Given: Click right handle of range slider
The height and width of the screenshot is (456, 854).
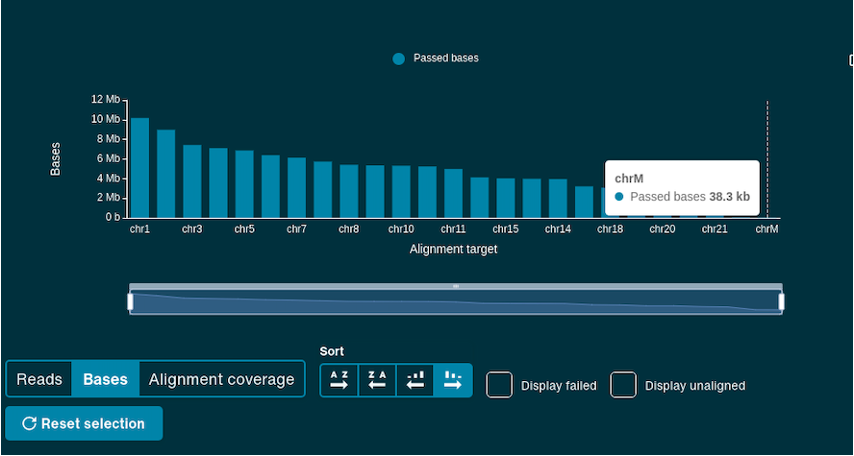Looking at the screenshot, I should [x=781, y=301].
